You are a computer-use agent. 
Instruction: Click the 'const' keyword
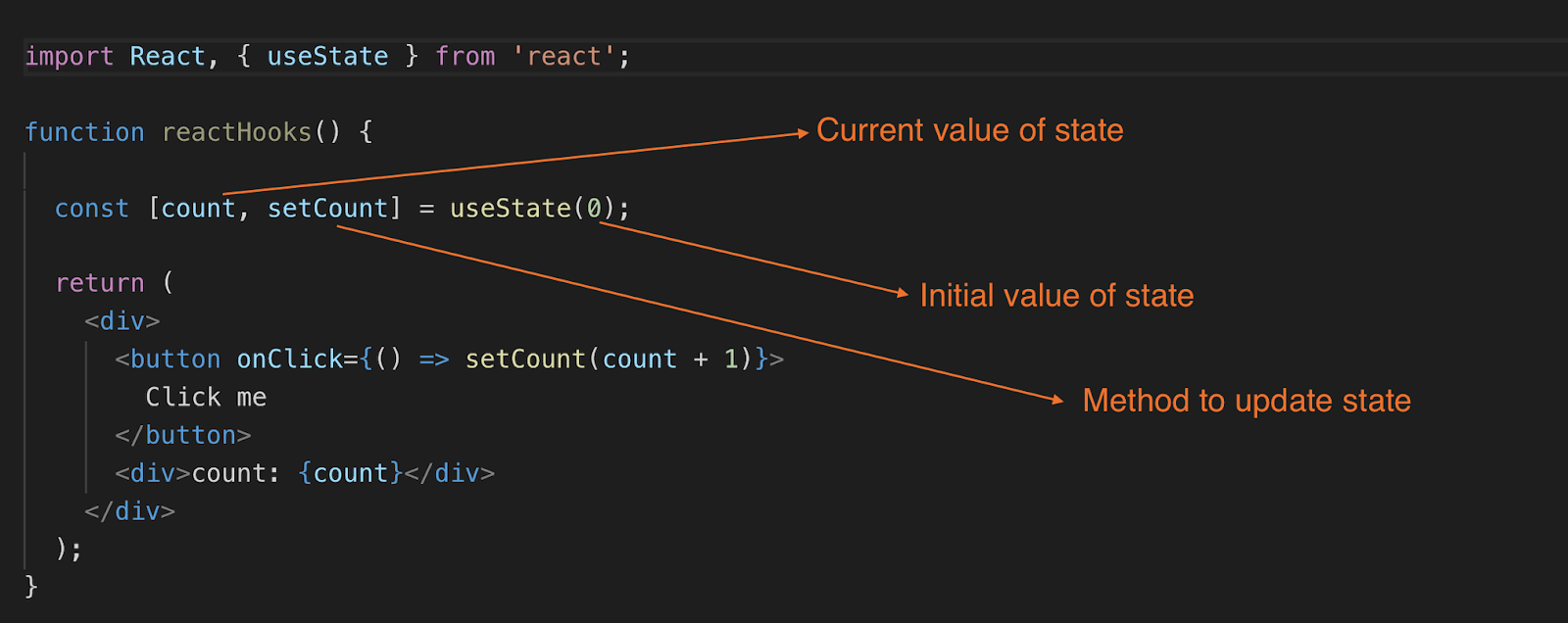click(92, 209)
